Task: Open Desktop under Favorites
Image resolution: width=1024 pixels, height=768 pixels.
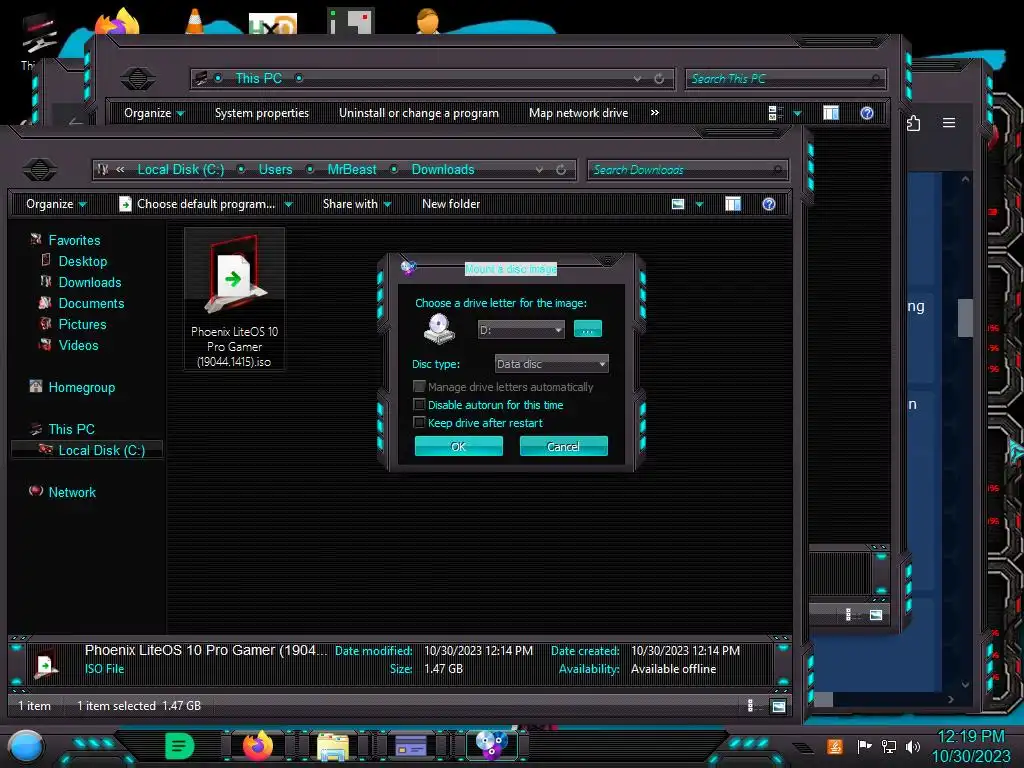Action: coord(82,261)
